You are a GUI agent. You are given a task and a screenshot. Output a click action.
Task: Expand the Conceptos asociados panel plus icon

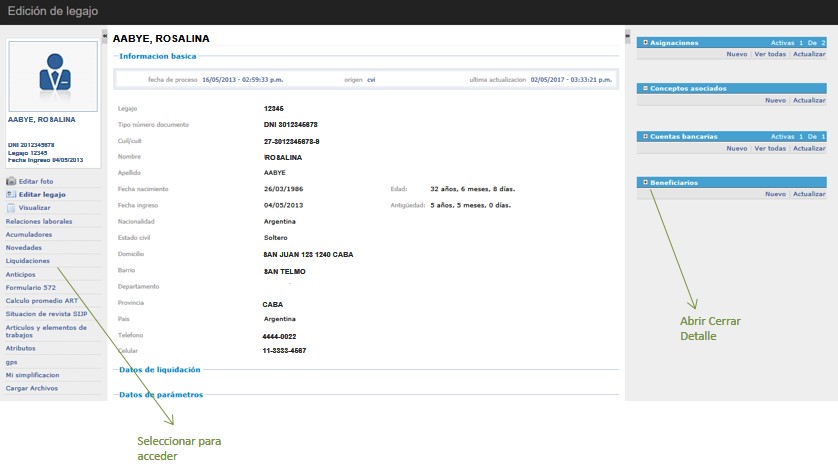[x=646, y=89]
